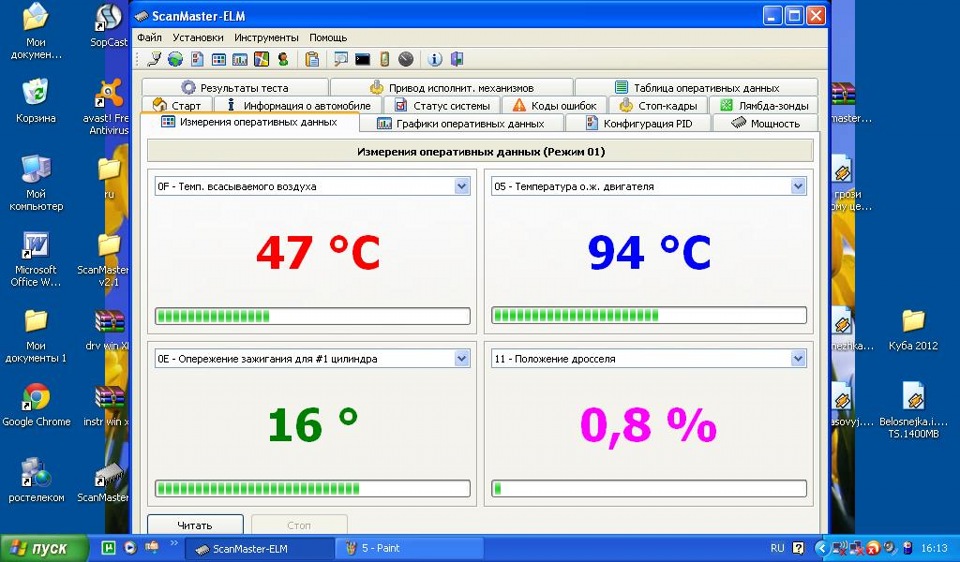Click the handheld device toolbar icon
960x562 pixels.
pyautogui.click(x=384, y=59)
